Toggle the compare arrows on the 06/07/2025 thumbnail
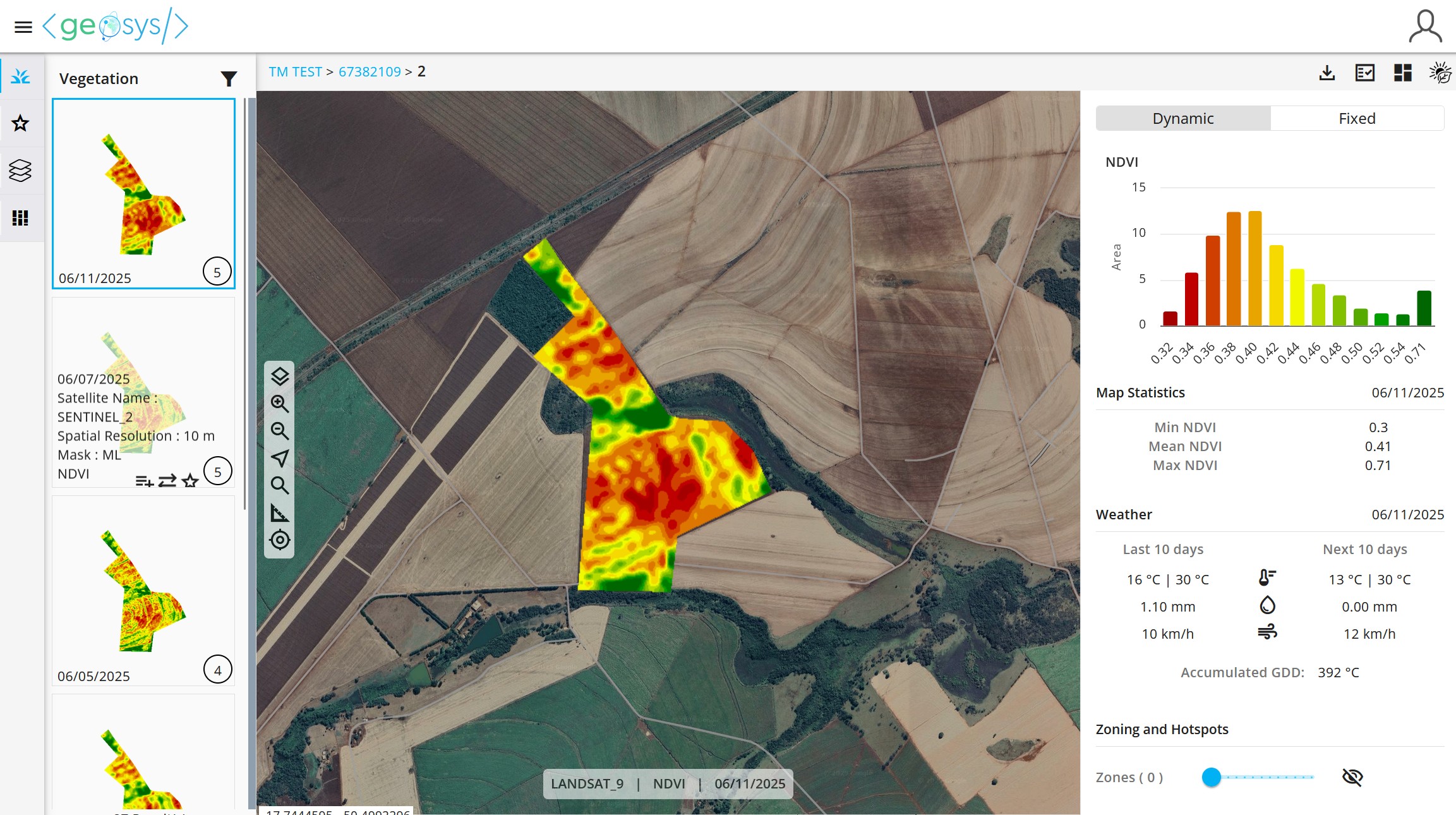The width and height of the screenshot is (1456, 815). point(167,481)
